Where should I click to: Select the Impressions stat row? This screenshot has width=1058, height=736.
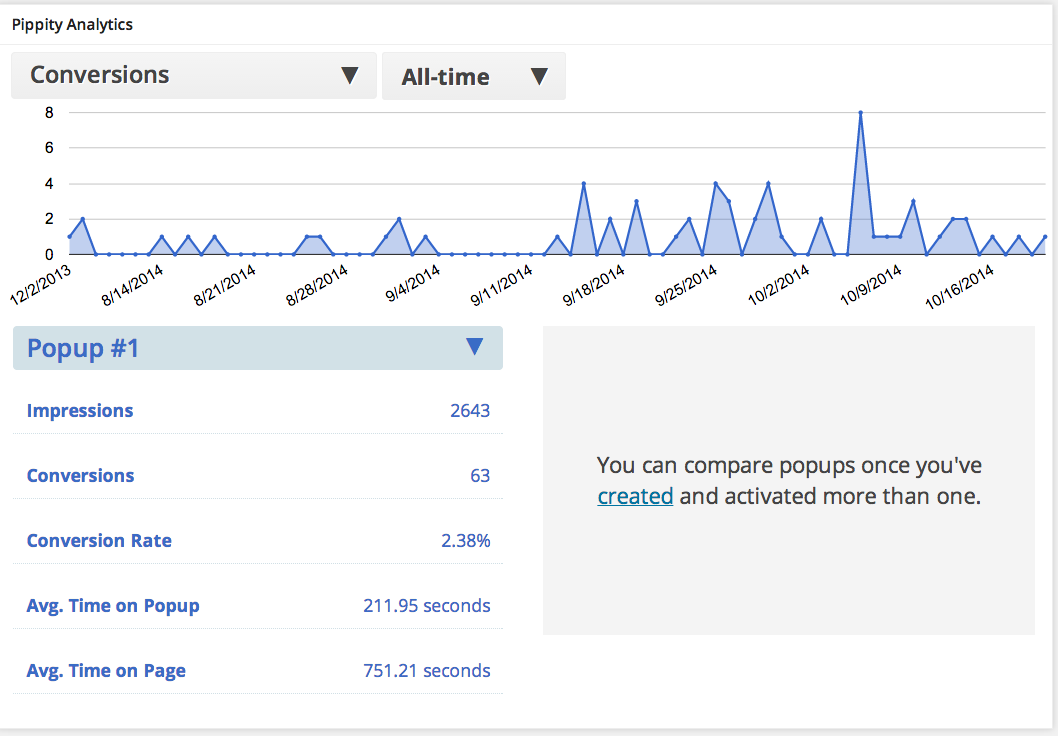point(258,411)
